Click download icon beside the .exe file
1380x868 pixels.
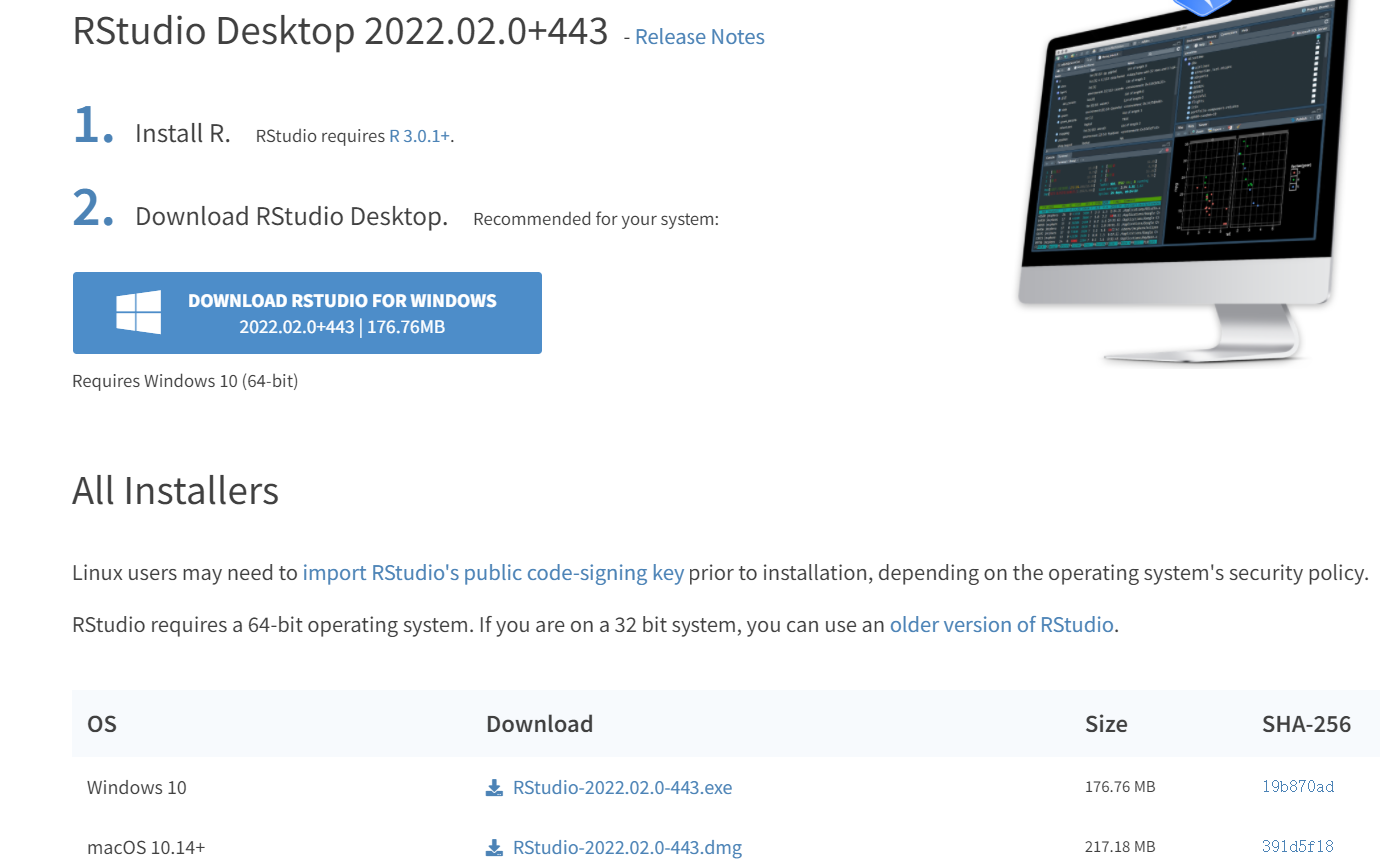tap(494, 788)
